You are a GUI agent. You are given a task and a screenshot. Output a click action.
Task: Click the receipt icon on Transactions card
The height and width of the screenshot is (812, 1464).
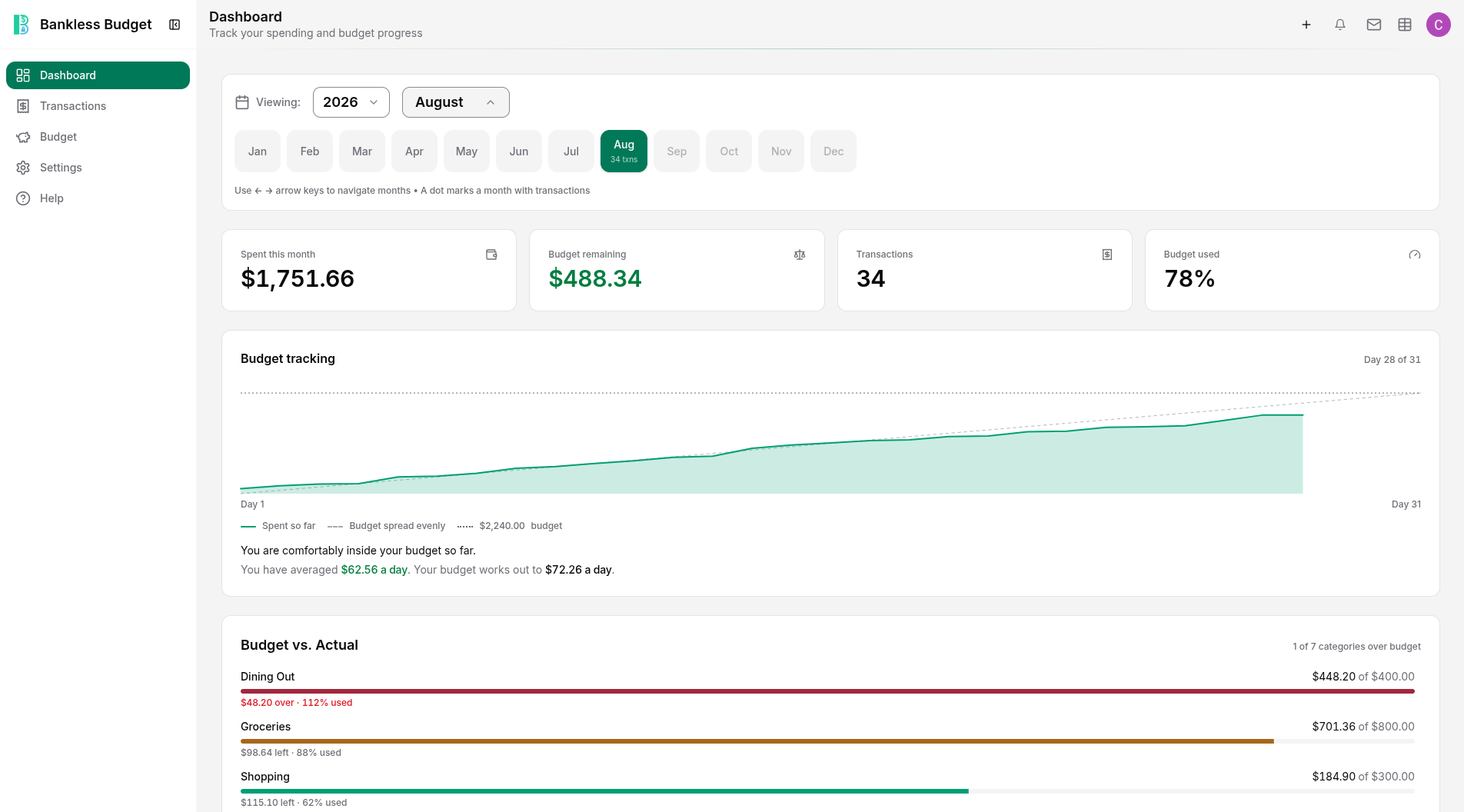pyautogui.click(x=1107, y=255)
